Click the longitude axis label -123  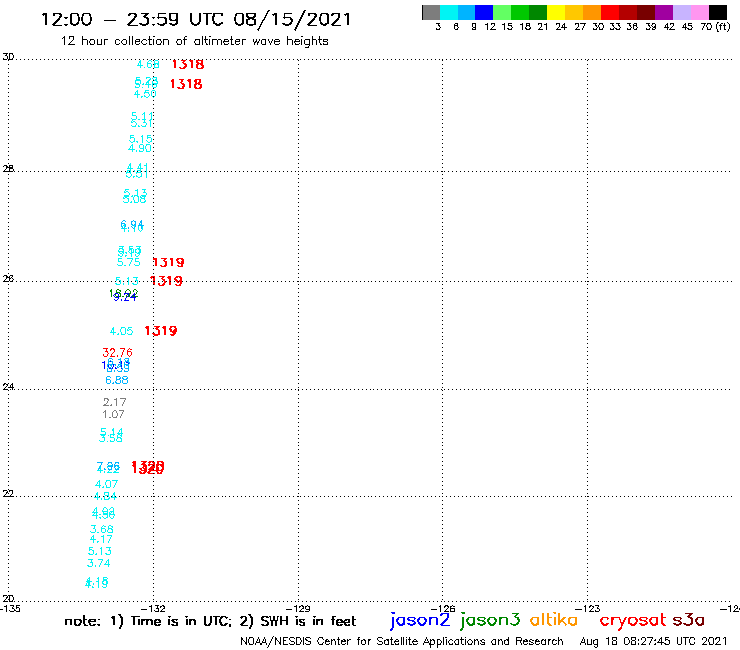[588, 608]
